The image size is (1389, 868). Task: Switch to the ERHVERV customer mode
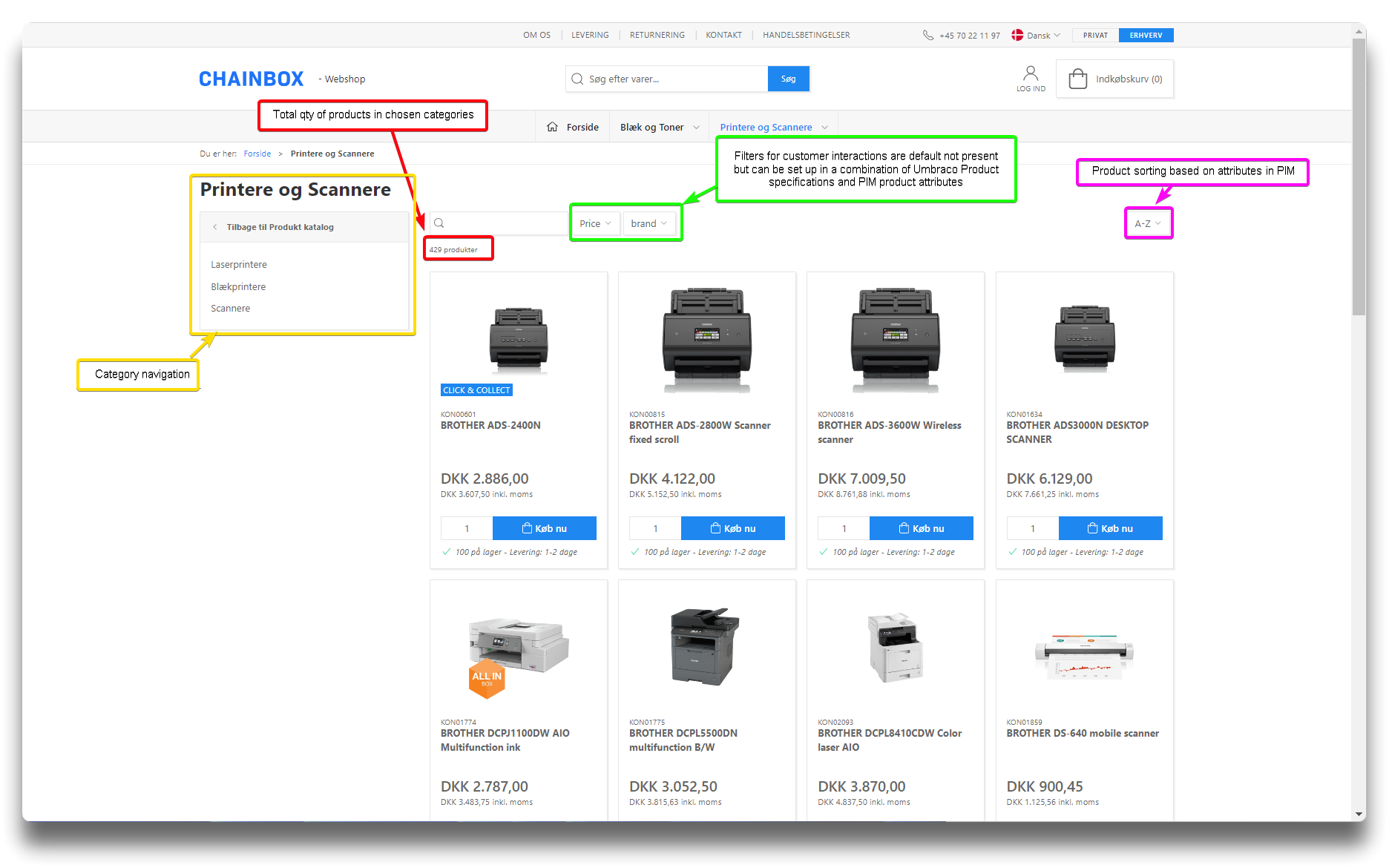pyautogui.click(x=1146, y=35)
